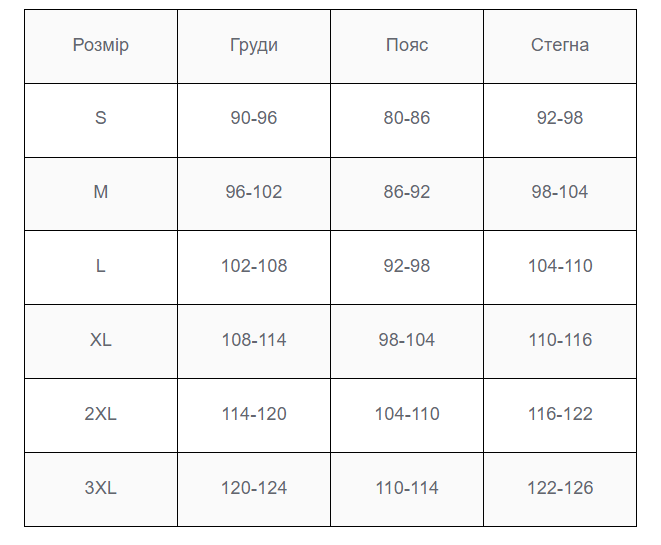Click the 116-122 hips cell

(x=560, y=415)
